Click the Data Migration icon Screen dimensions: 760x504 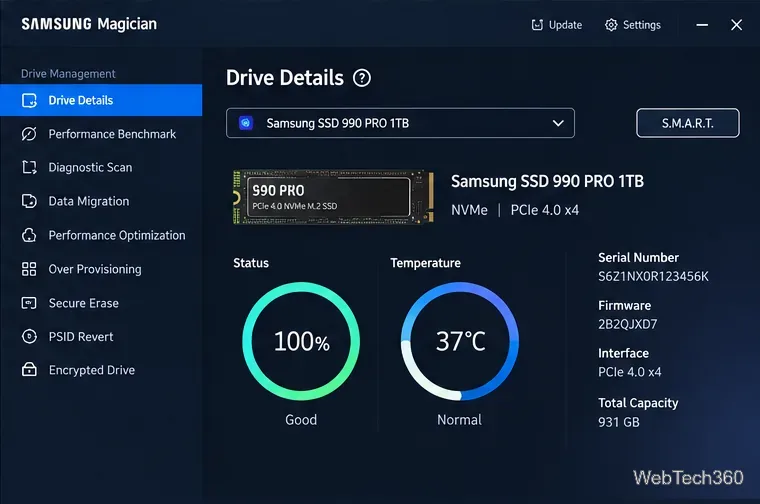coord(29,201)
